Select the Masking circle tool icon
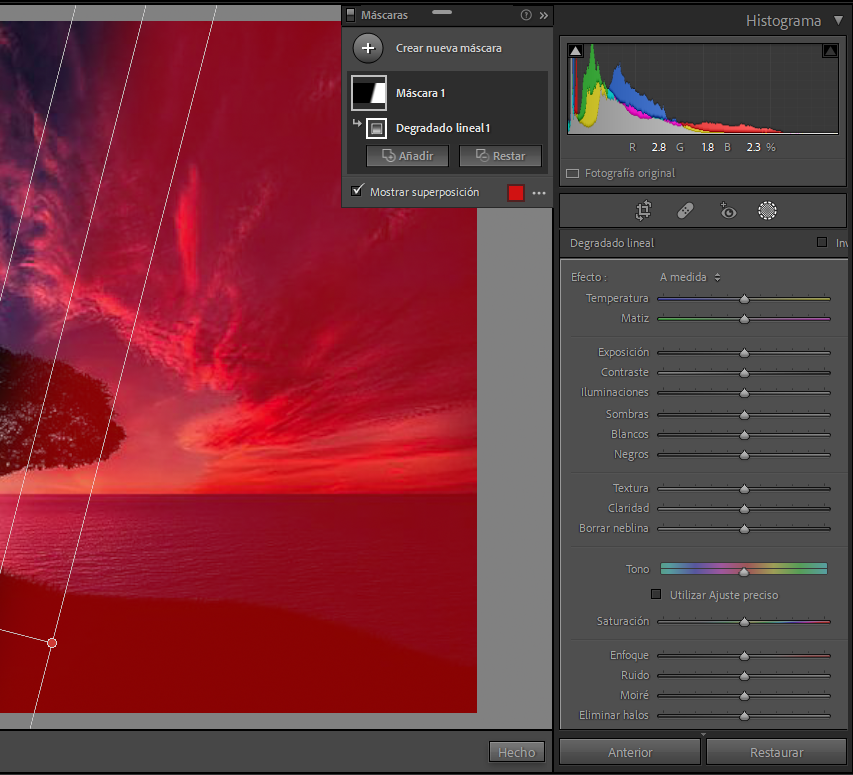The height and width of the screenshot is (775, 853). pyautogui.click(x=767, y=210)
